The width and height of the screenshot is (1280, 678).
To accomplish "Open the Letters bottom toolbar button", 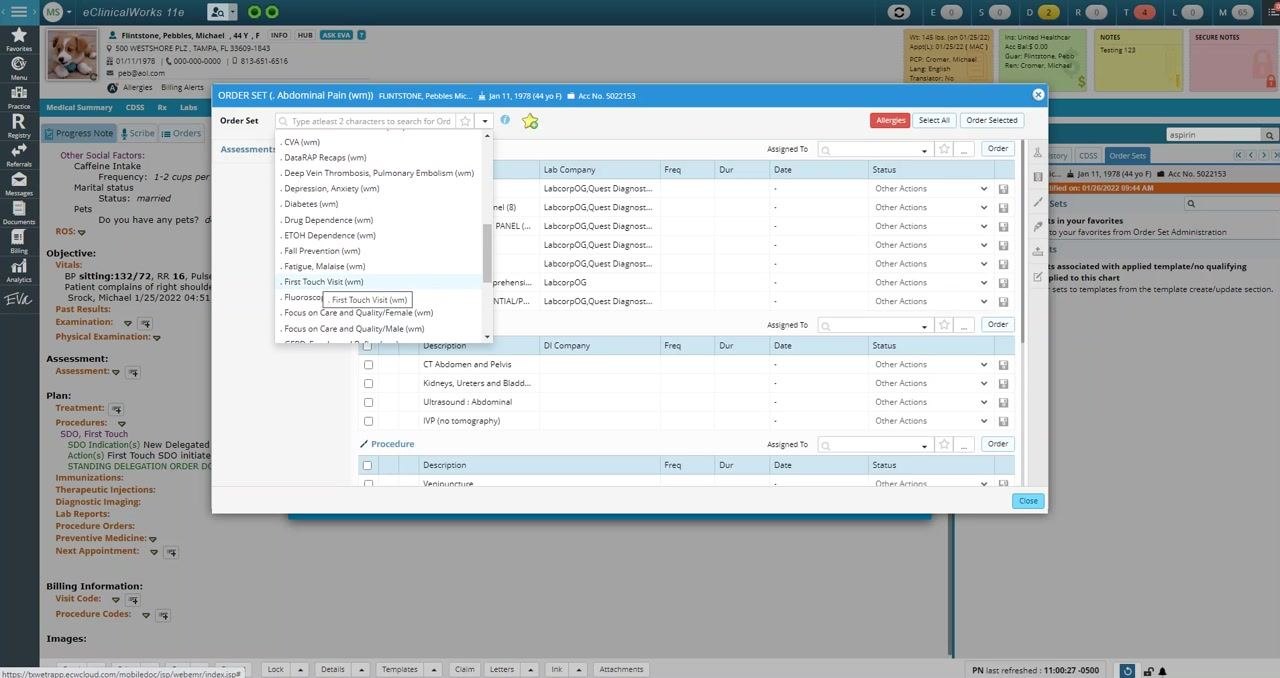I will 502,670.
